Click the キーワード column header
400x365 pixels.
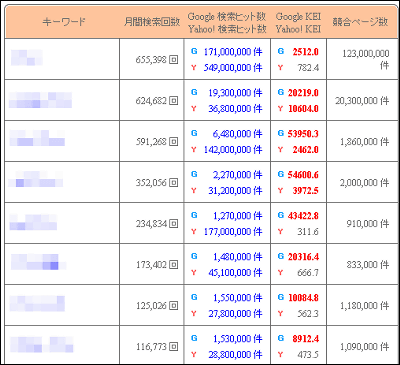coord(64,22)
